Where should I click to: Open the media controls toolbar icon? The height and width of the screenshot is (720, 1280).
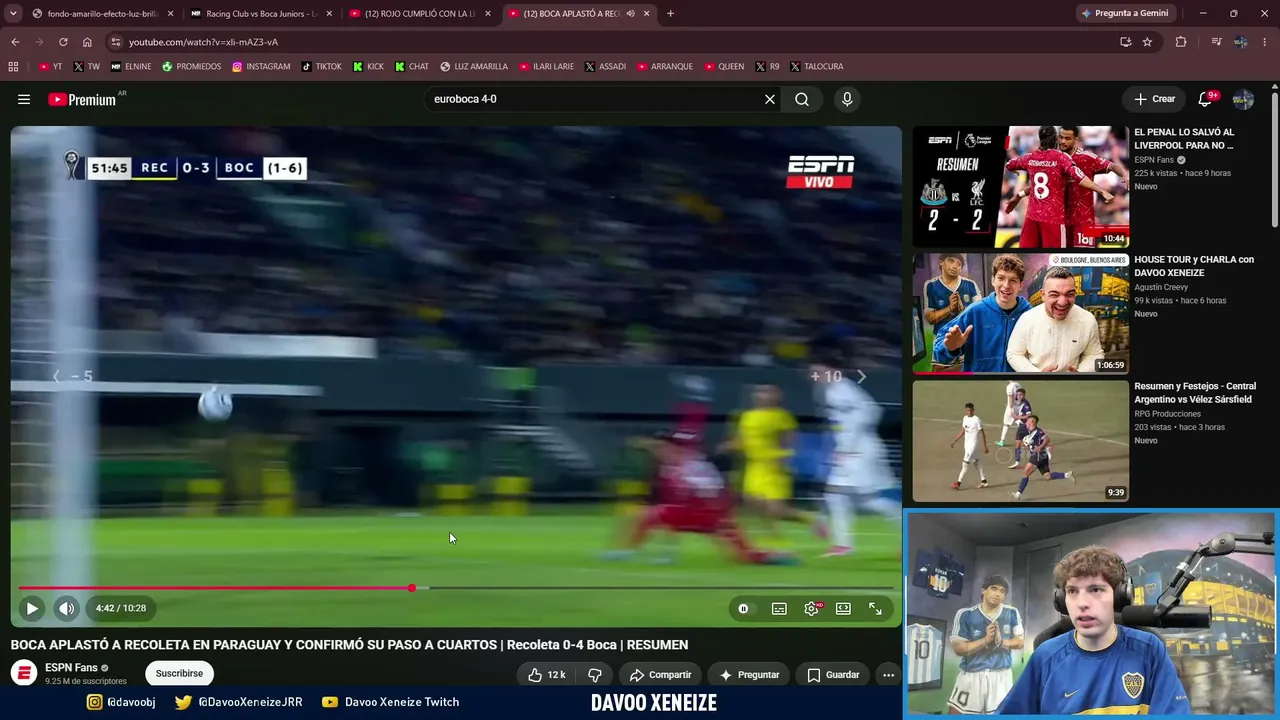pyautogui.click(x=1216, y=42)
